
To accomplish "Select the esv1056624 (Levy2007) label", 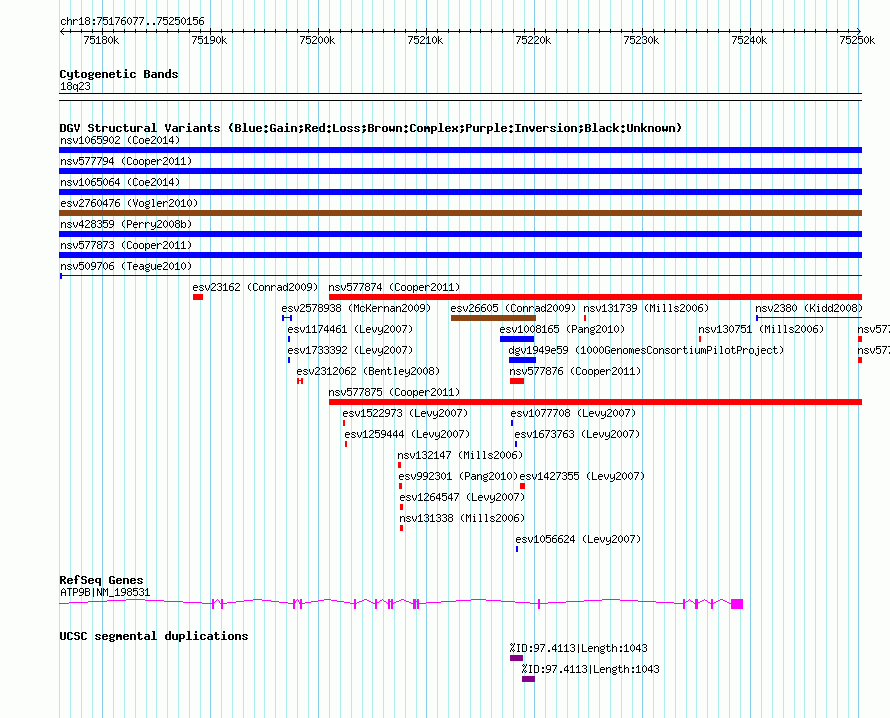I will coord(578,539).
